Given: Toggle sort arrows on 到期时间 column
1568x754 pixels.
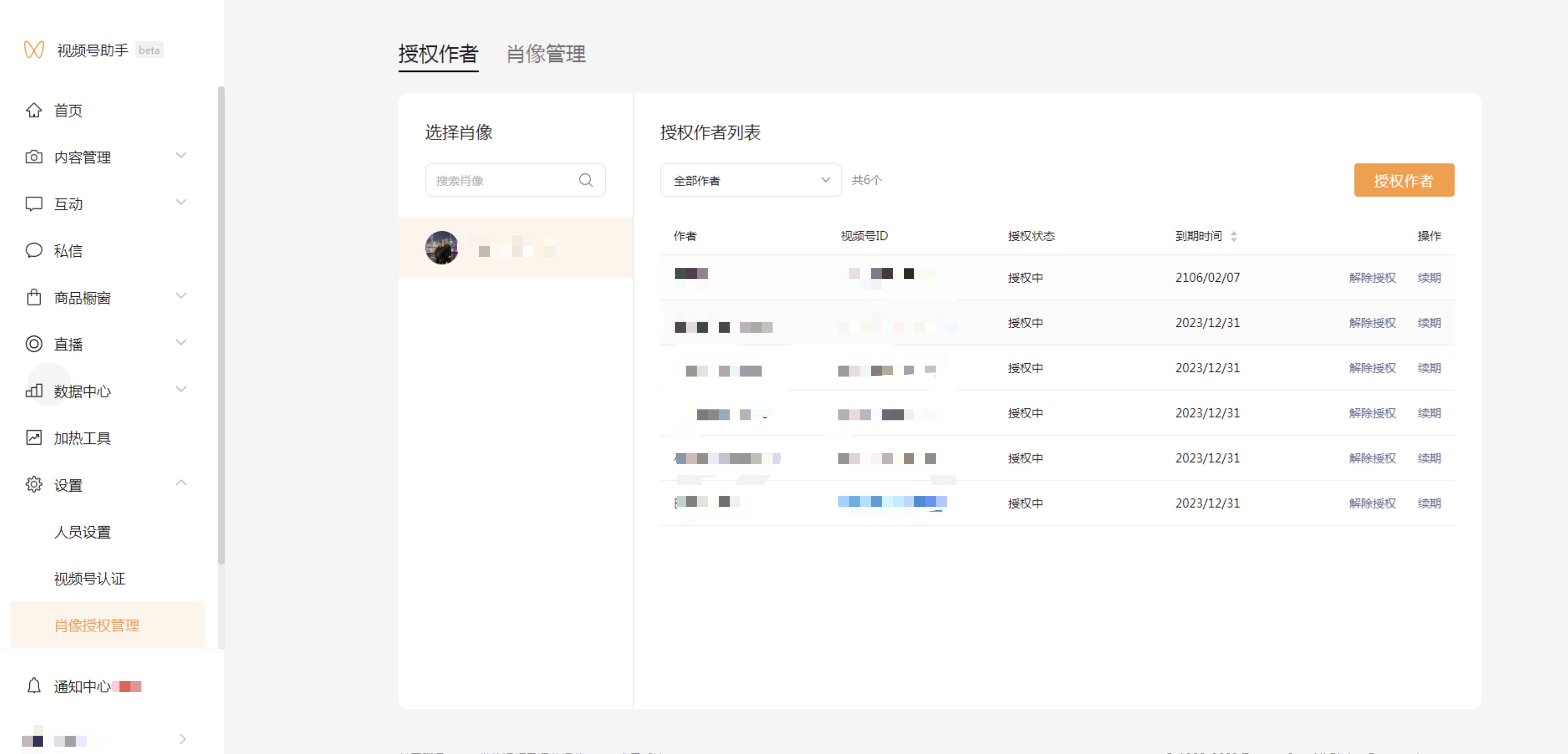Looking at the screenshot, I should click(x=1233, y=236).
